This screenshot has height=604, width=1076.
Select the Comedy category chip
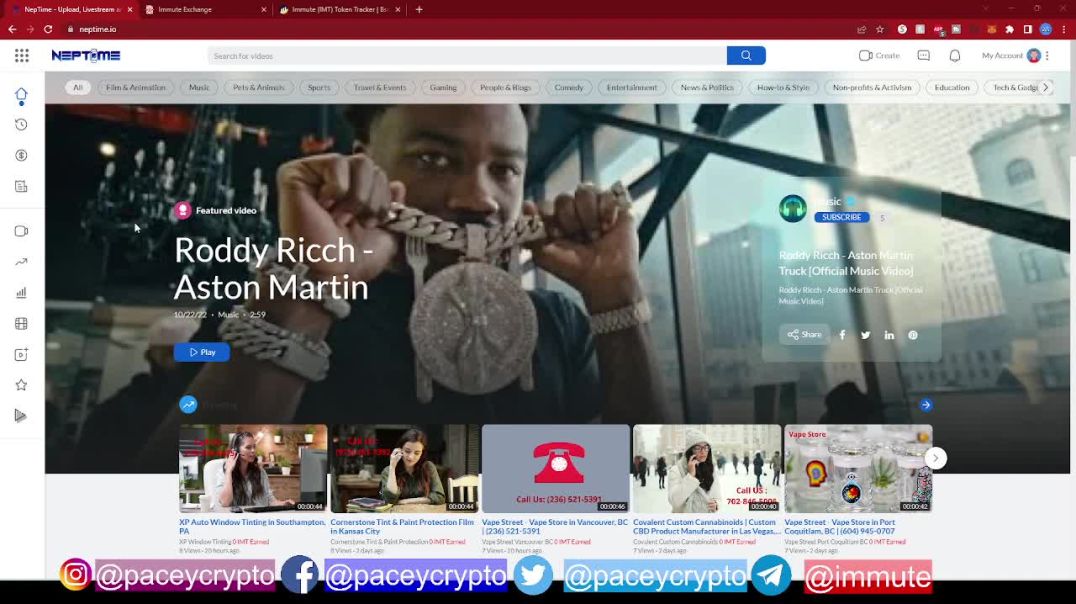tap(569, 87)
